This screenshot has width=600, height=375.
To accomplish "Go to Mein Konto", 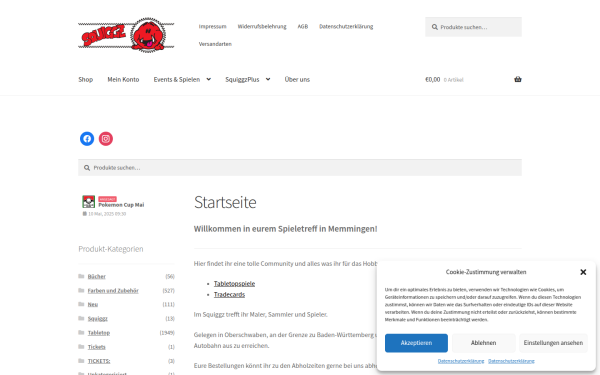I will click(123, 79).
